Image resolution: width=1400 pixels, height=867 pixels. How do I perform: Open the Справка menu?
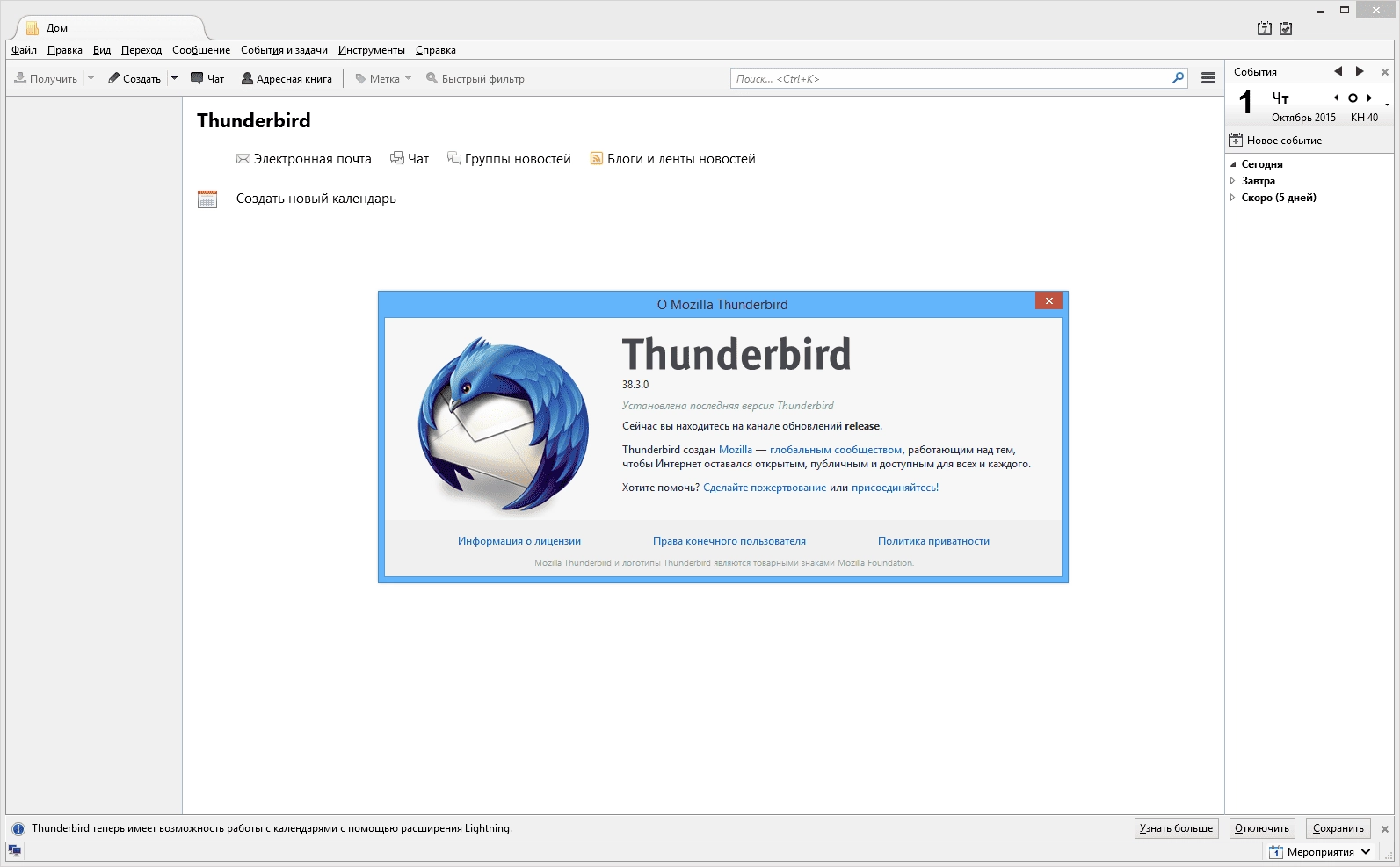click(436, 50)
